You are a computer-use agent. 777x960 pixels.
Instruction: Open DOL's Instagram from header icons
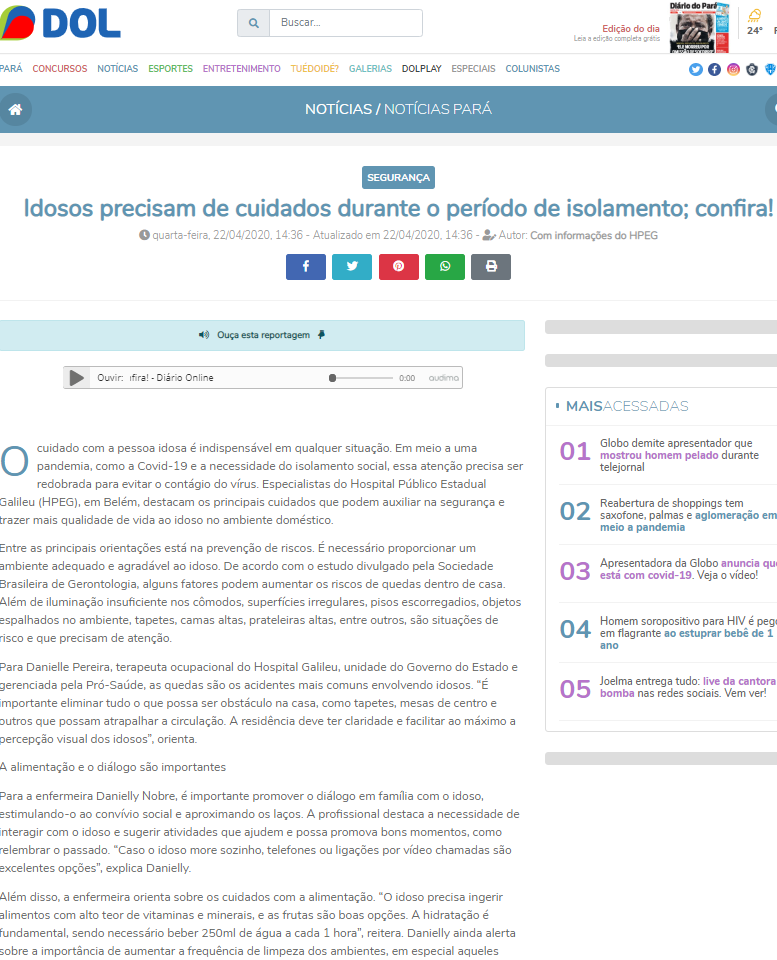(x=733, y=69)
